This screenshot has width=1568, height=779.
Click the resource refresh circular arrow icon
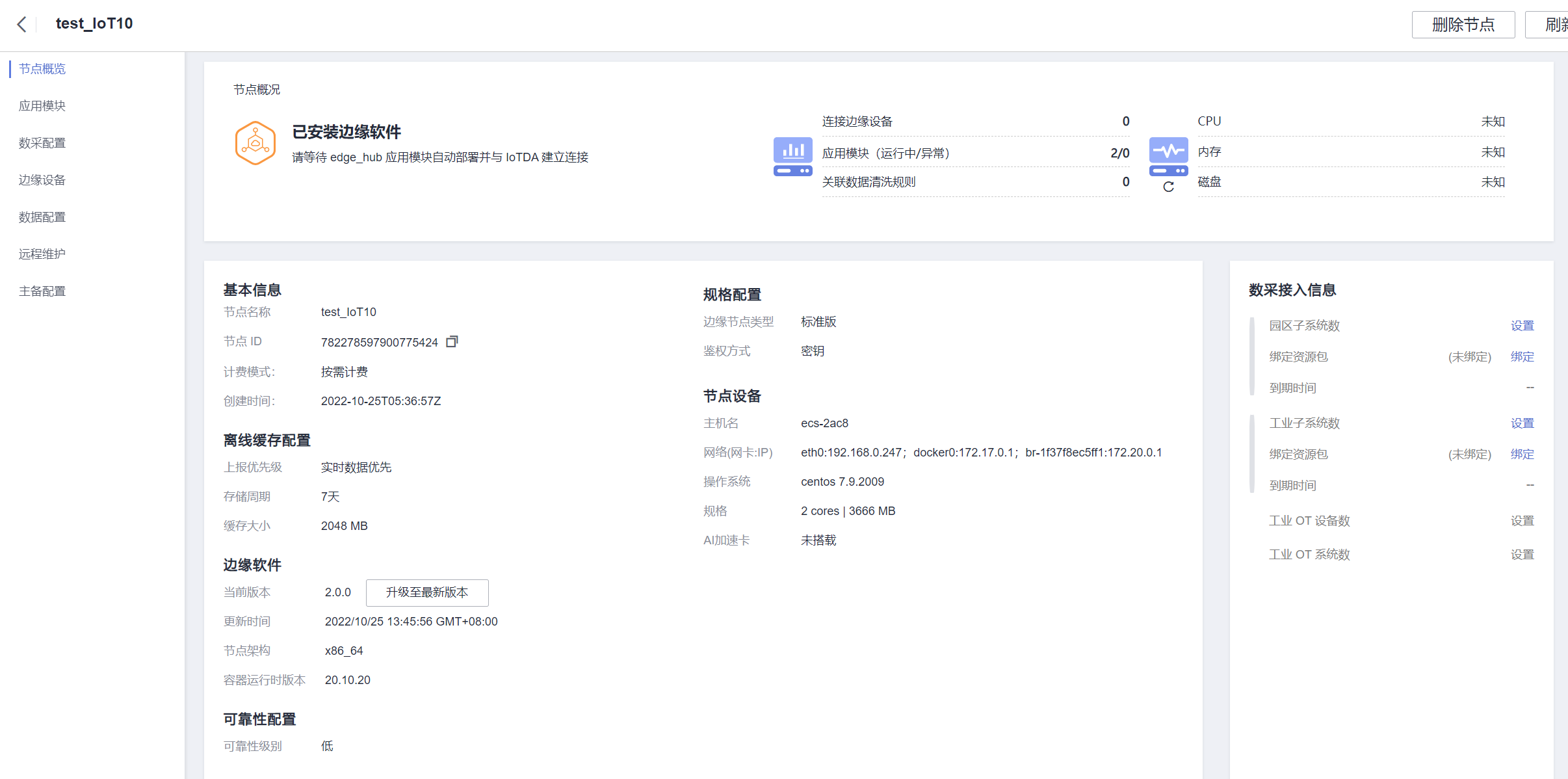[x=1168, y=187]
